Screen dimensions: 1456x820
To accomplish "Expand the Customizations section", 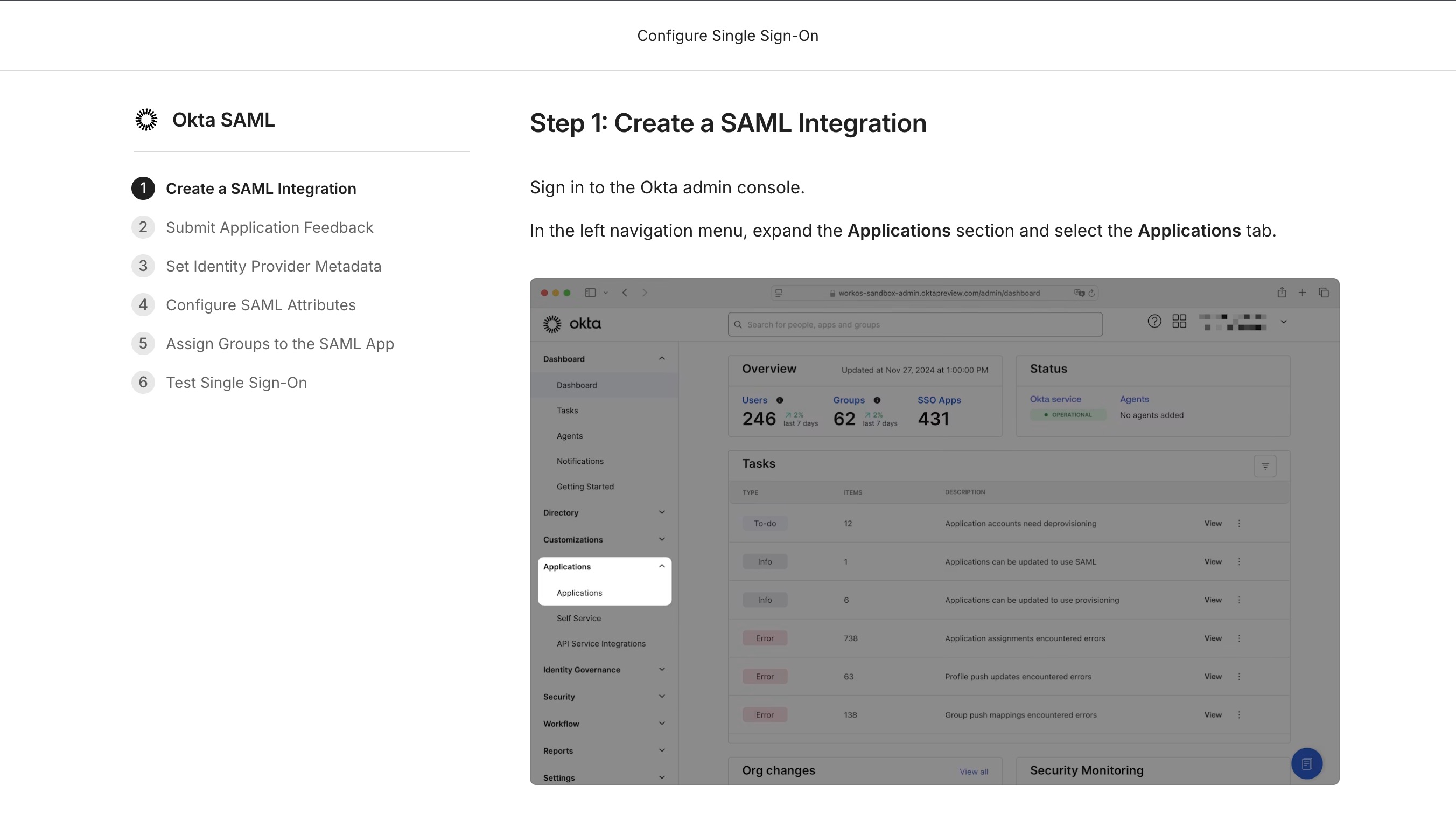I will tap(604, 540).
